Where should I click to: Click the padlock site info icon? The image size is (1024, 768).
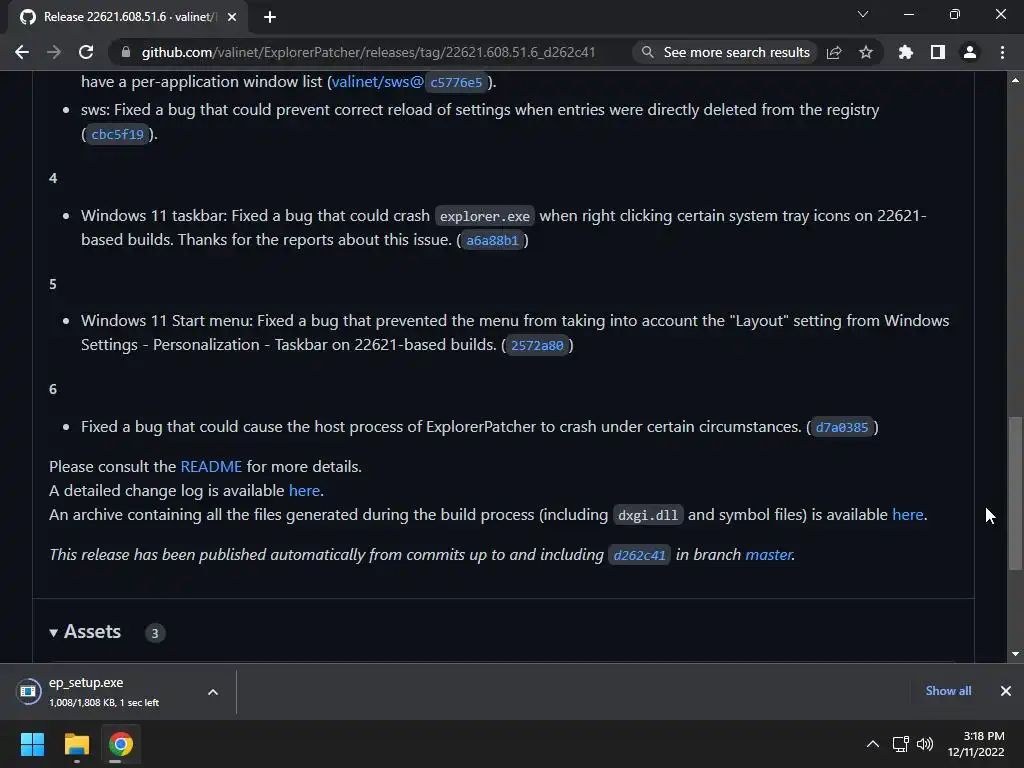point(126,52)
